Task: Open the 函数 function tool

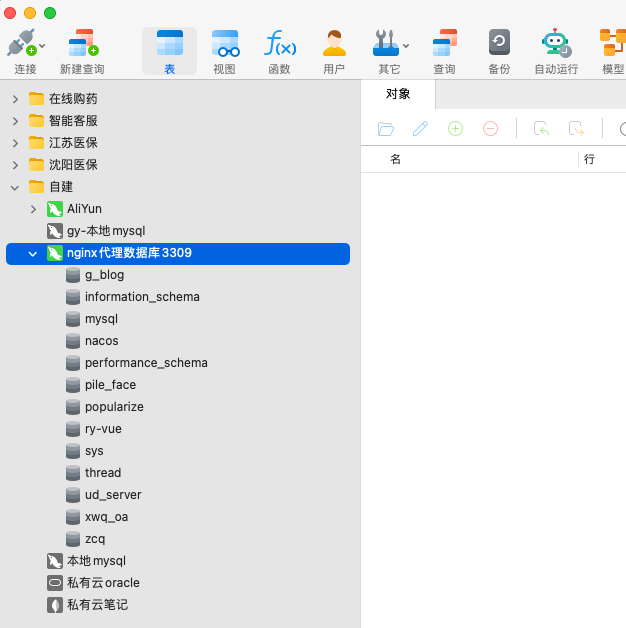Action: click(x=279, y=44)
